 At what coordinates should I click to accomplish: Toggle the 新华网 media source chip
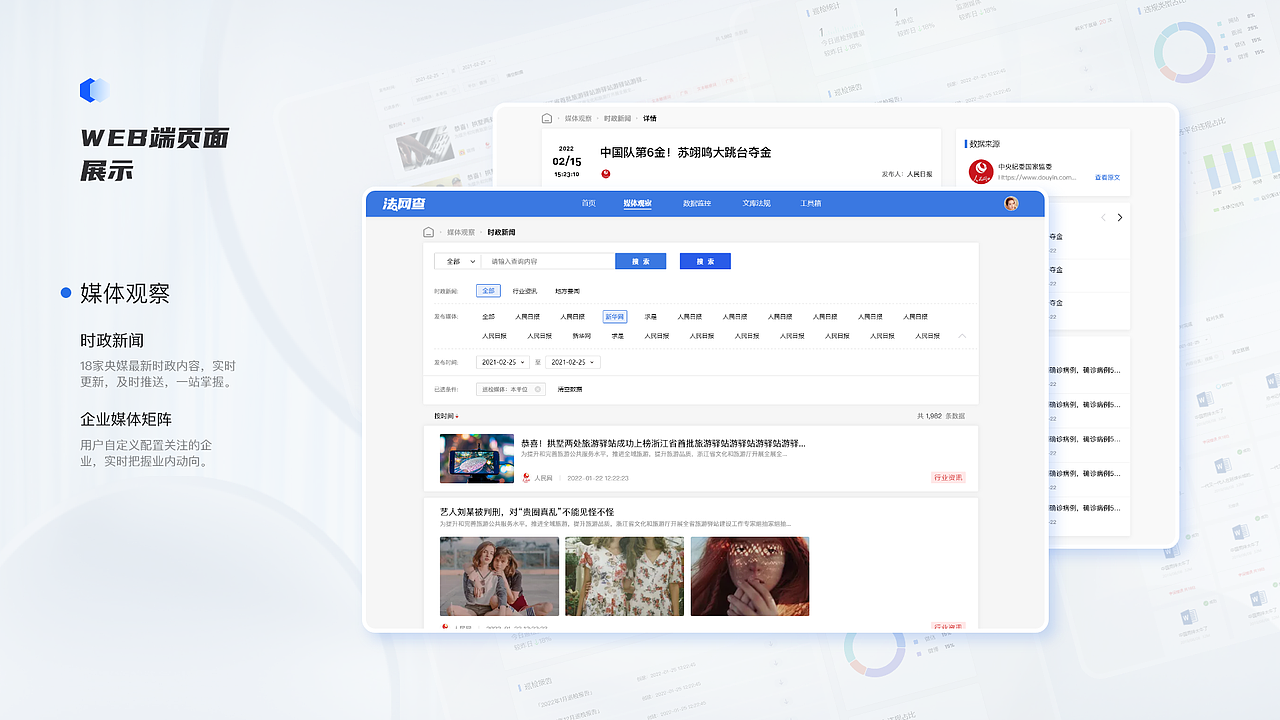613,318
